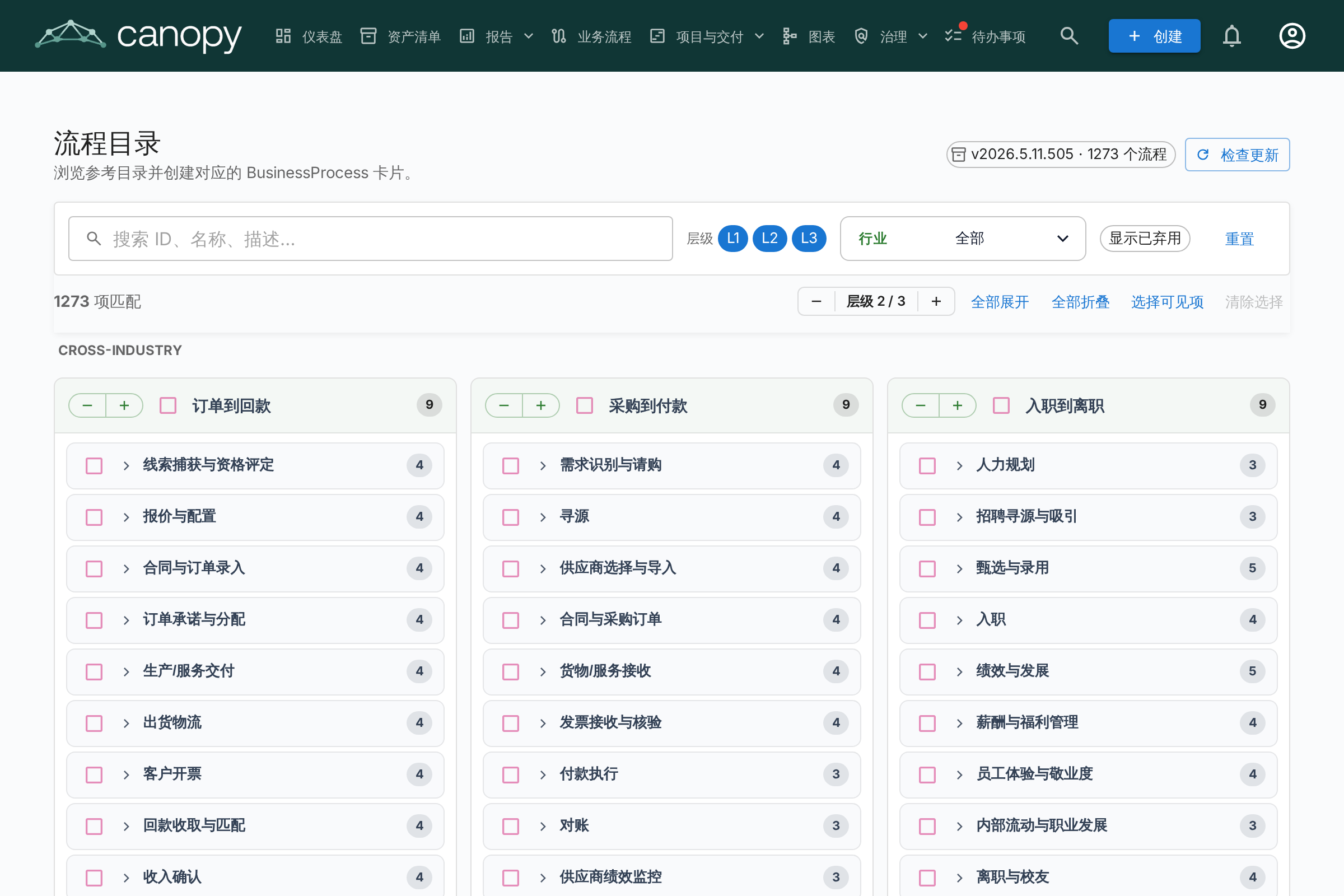1344x896 pixels.
Task: Click the 重置 link
Action: tap(1239, 239)
